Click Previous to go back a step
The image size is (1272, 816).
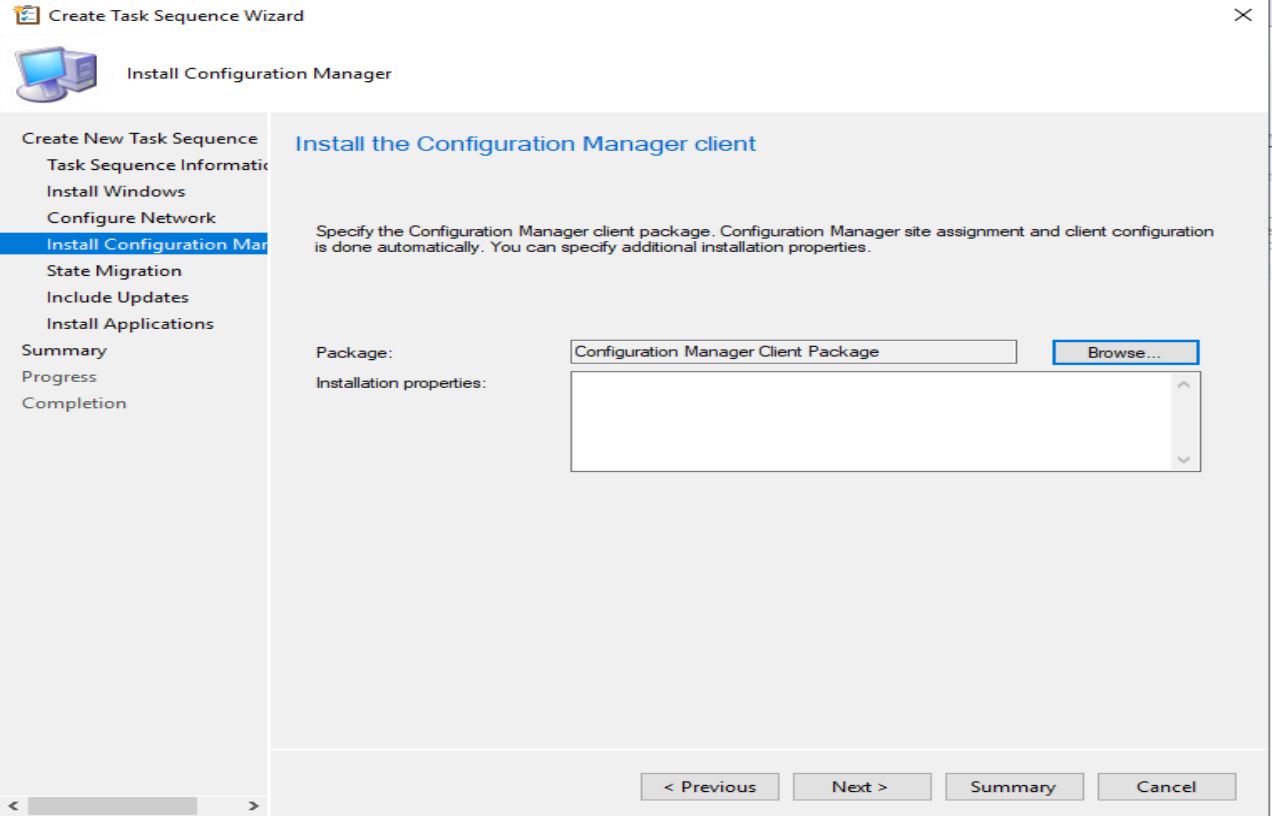[710, 786]
